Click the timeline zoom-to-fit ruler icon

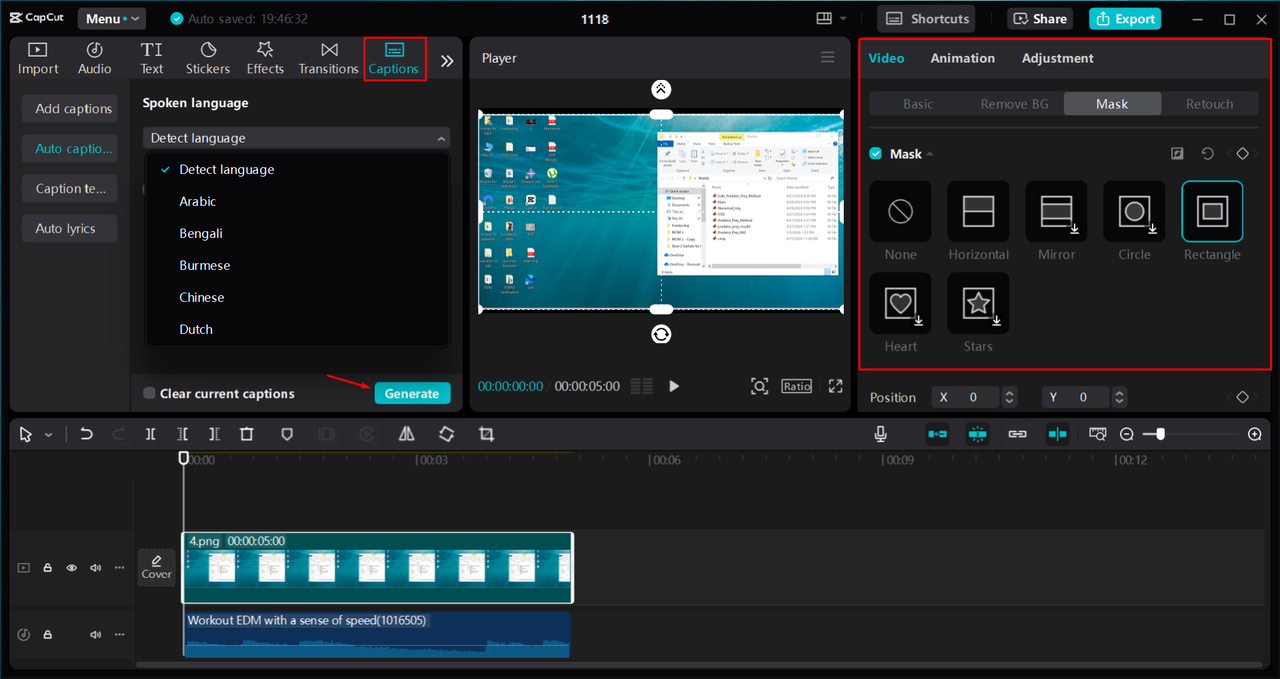pos(1098,434)
